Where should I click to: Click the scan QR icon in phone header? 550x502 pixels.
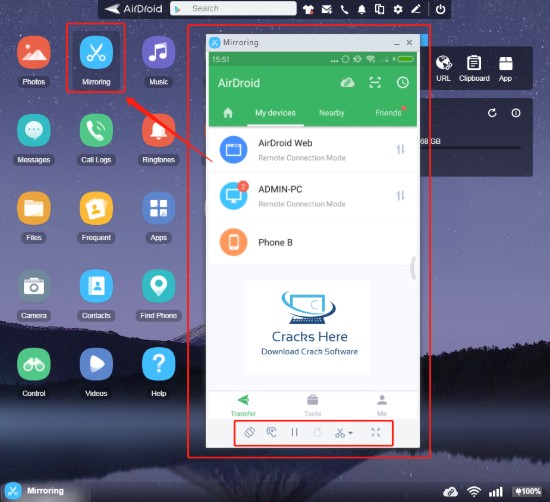(375, 83)
